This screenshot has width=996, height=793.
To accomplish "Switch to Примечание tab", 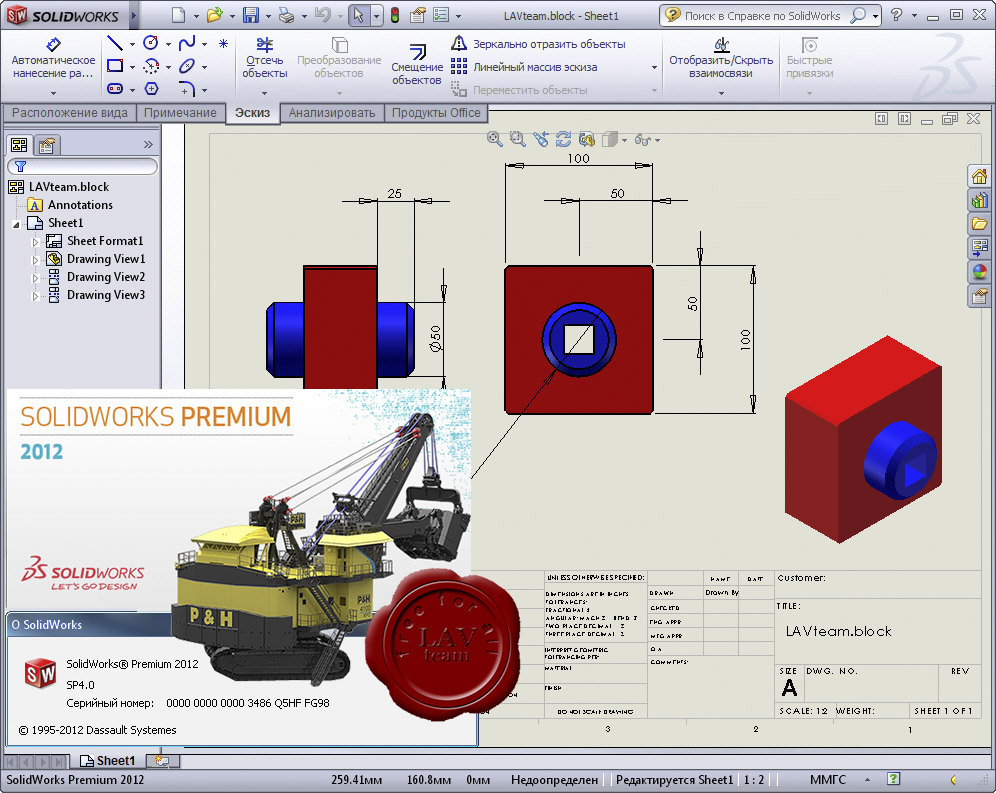I will coord(180,112).
